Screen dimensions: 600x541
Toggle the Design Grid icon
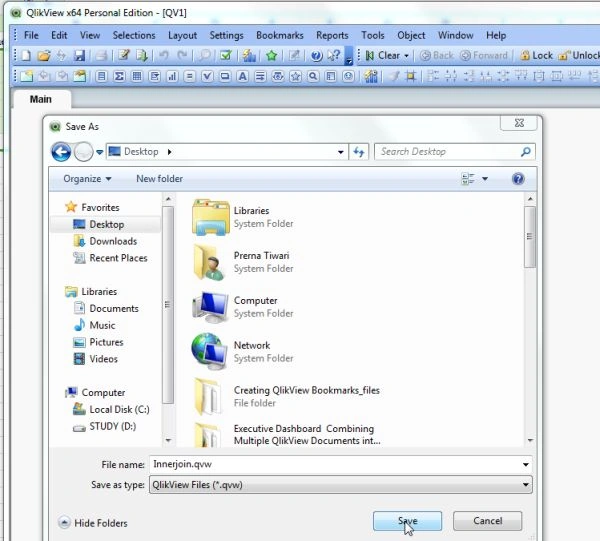411,76
